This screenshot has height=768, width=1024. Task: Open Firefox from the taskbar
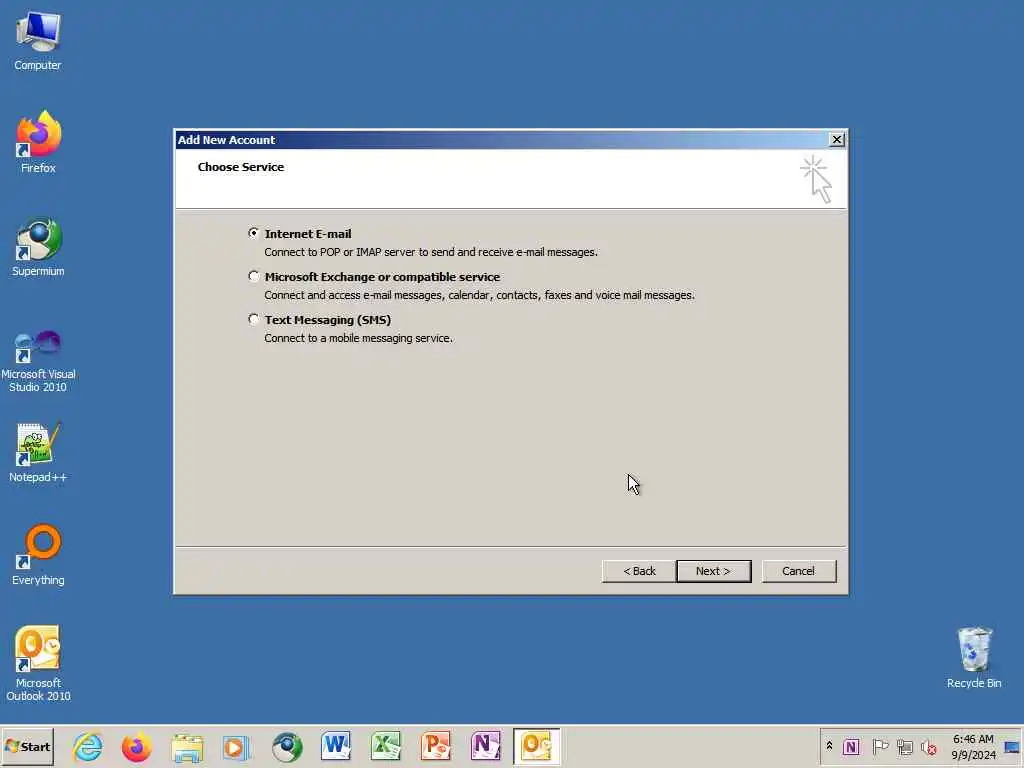coord(136,746)
